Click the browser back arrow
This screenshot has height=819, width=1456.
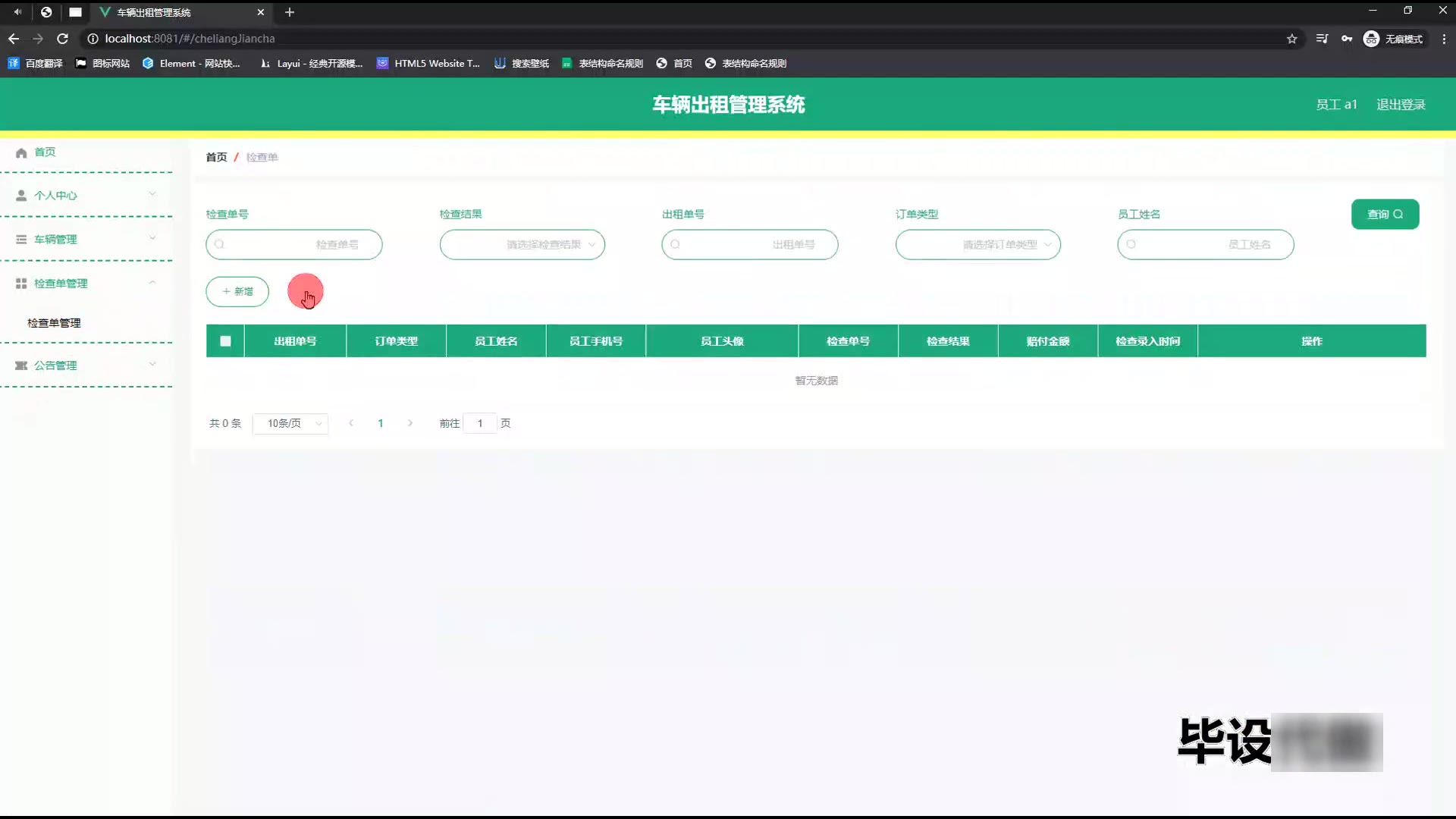point(14,39)
